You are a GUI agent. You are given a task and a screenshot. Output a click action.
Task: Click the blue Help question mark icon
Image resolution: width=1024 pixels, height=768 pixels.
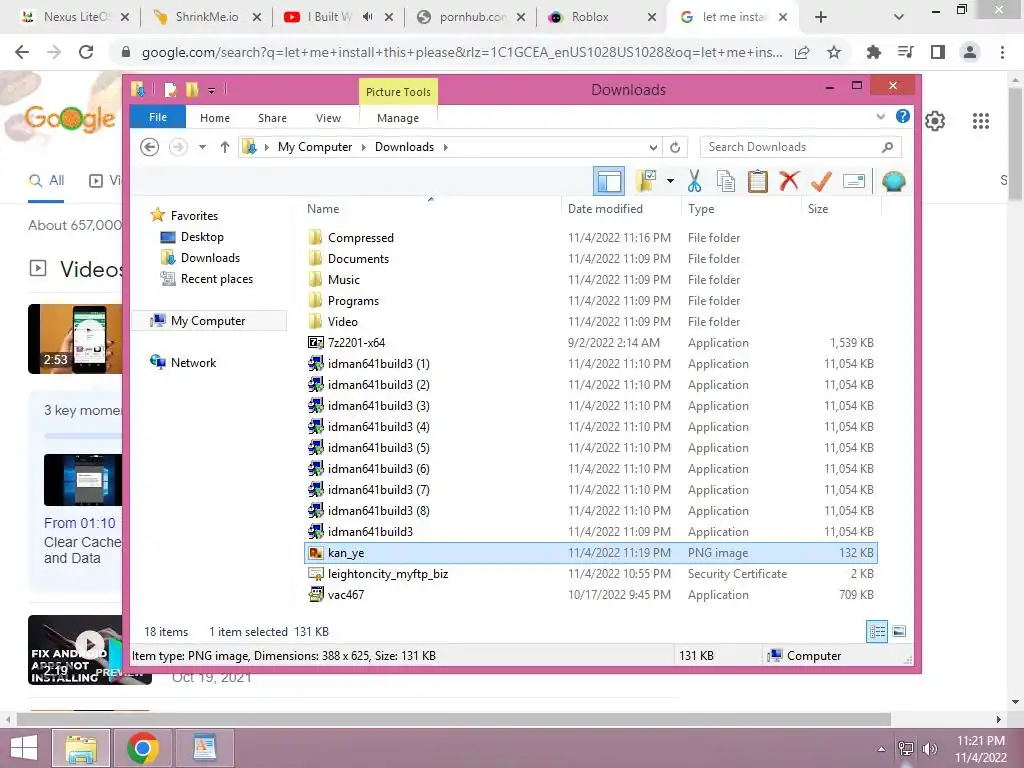[903, 116]
